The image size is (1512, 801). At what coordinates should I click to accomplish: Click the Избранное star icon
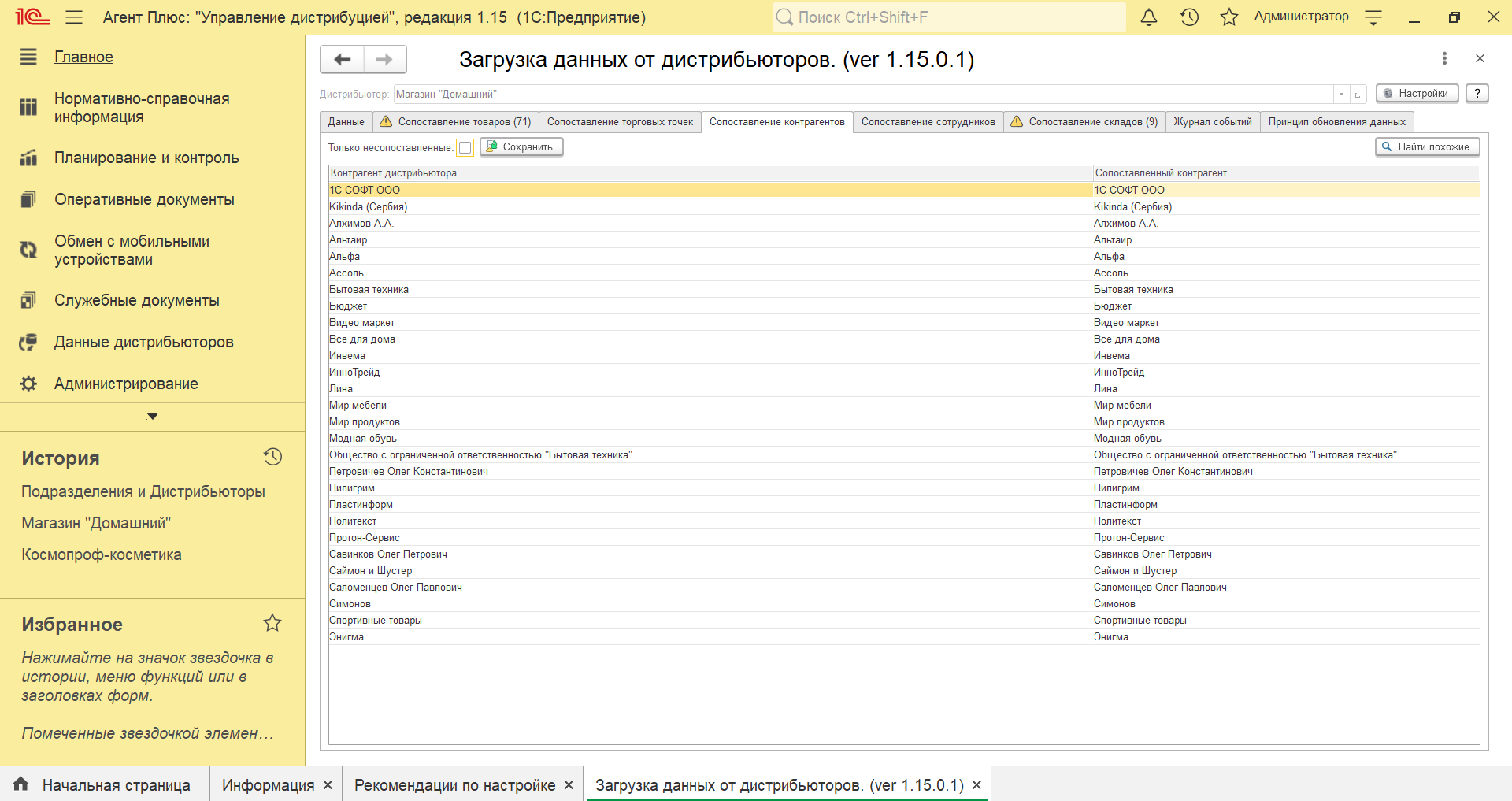272,623
